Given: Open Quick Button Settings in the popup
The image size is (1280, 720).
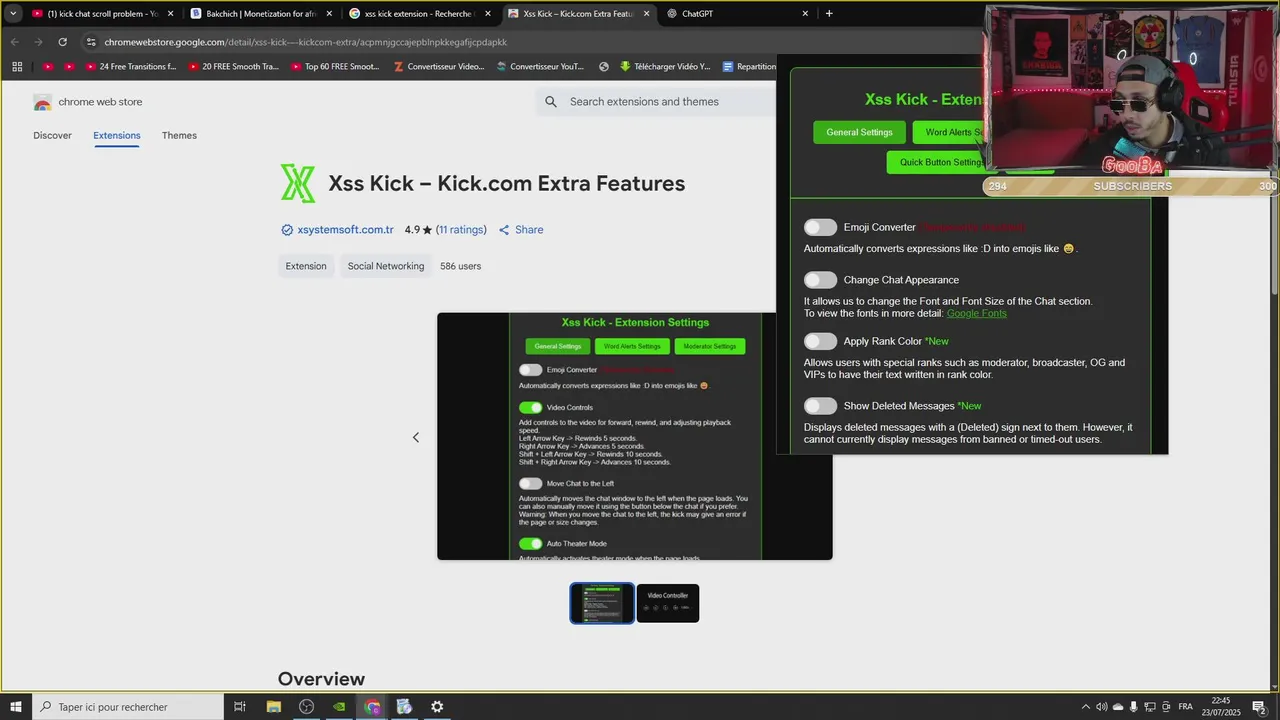Looking at the screenshot, I should click(936, 162).
